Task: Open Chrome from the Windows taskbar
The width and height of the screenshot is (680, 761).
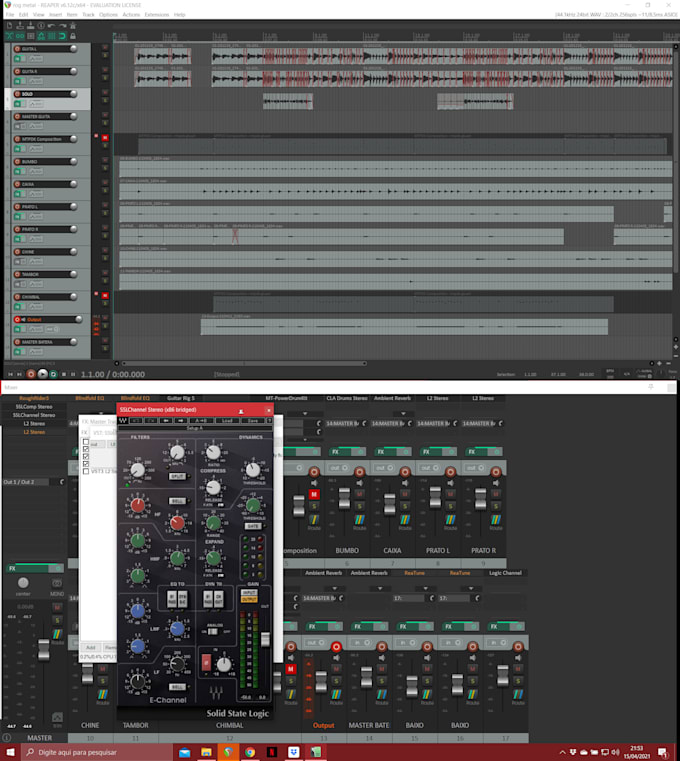Action: [250, 752]
